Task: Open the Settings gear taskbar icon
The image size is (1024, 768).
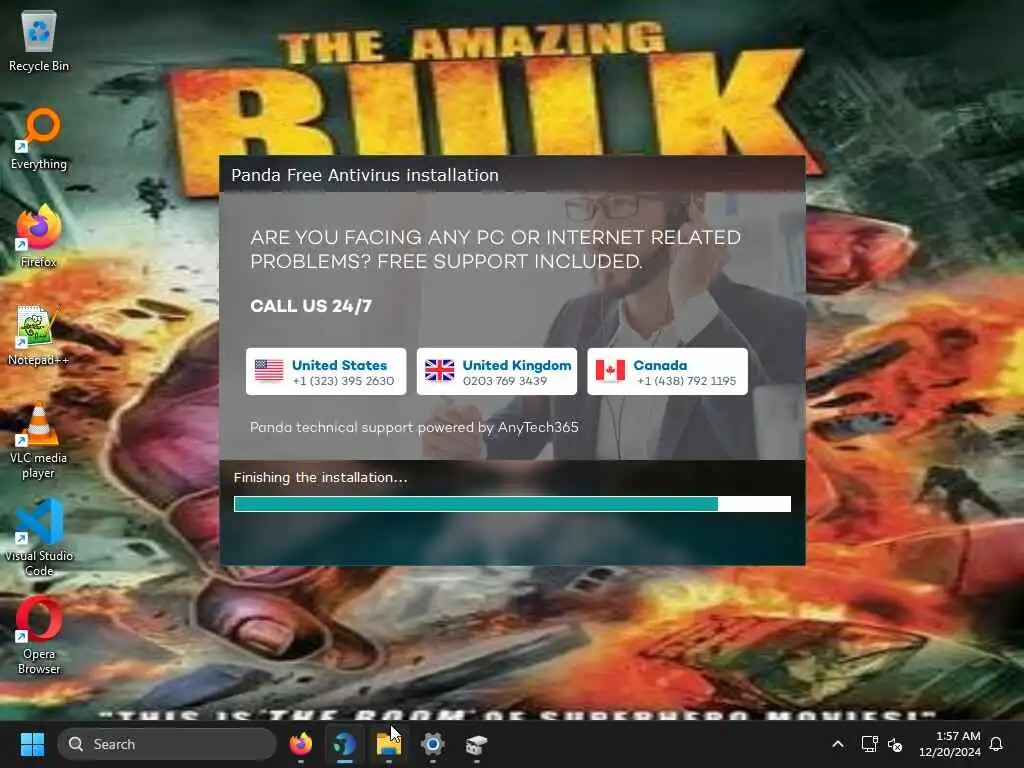Action: (x=432, y=744)
